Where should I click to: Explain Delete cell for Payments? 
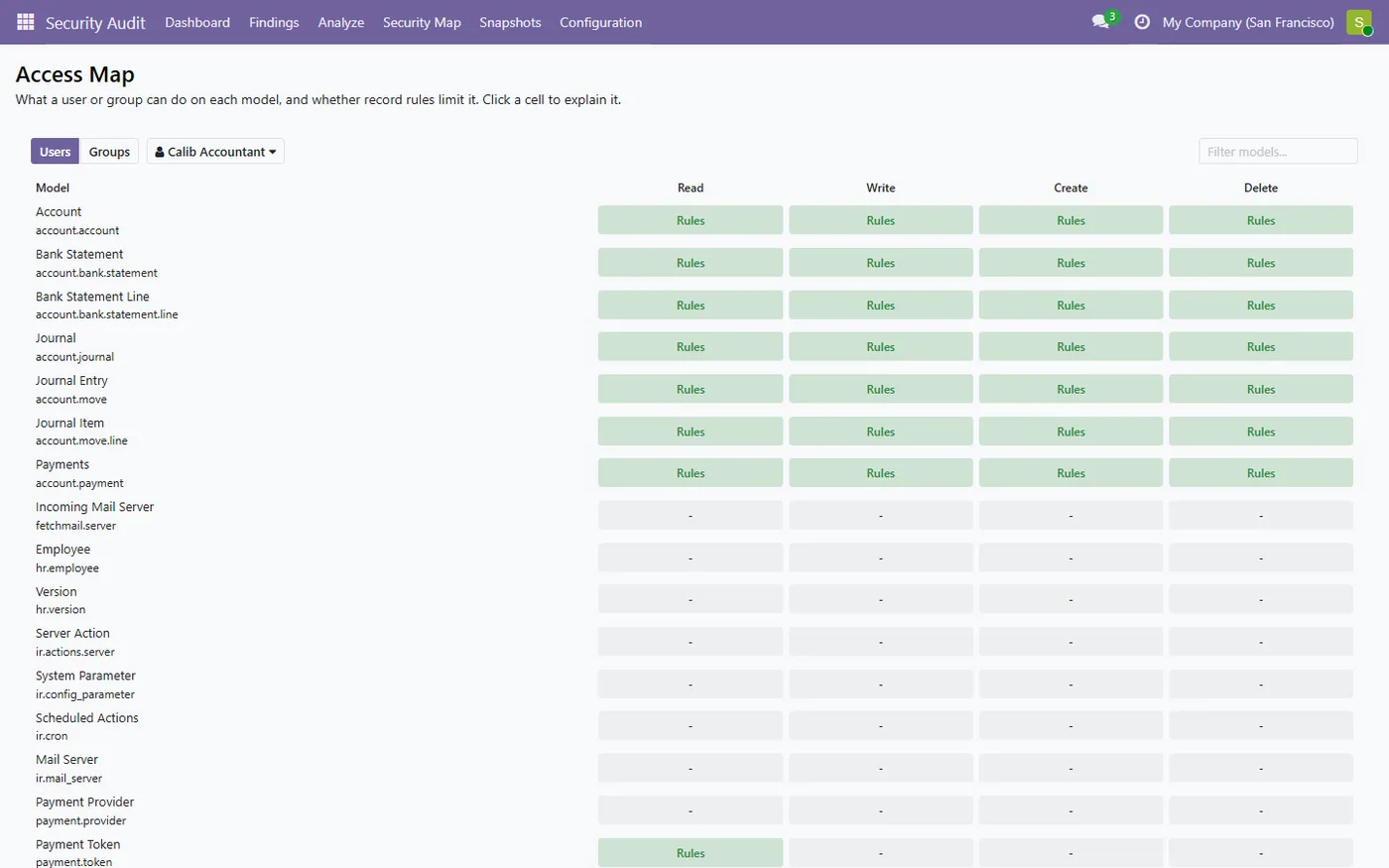(x=1261, y=473)
